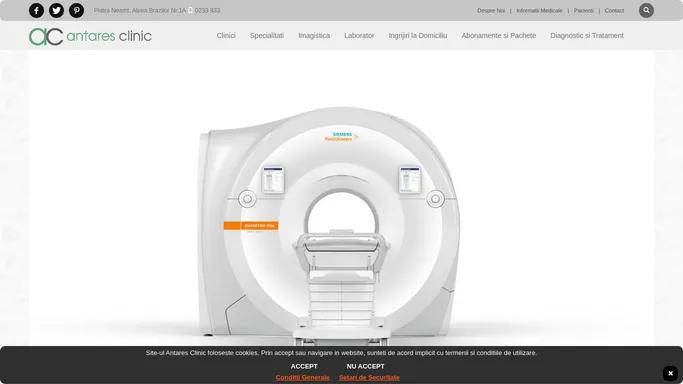This screenshot has width=683, height=384.
Task: Visit the Contact link
Action: coord(614,10)
